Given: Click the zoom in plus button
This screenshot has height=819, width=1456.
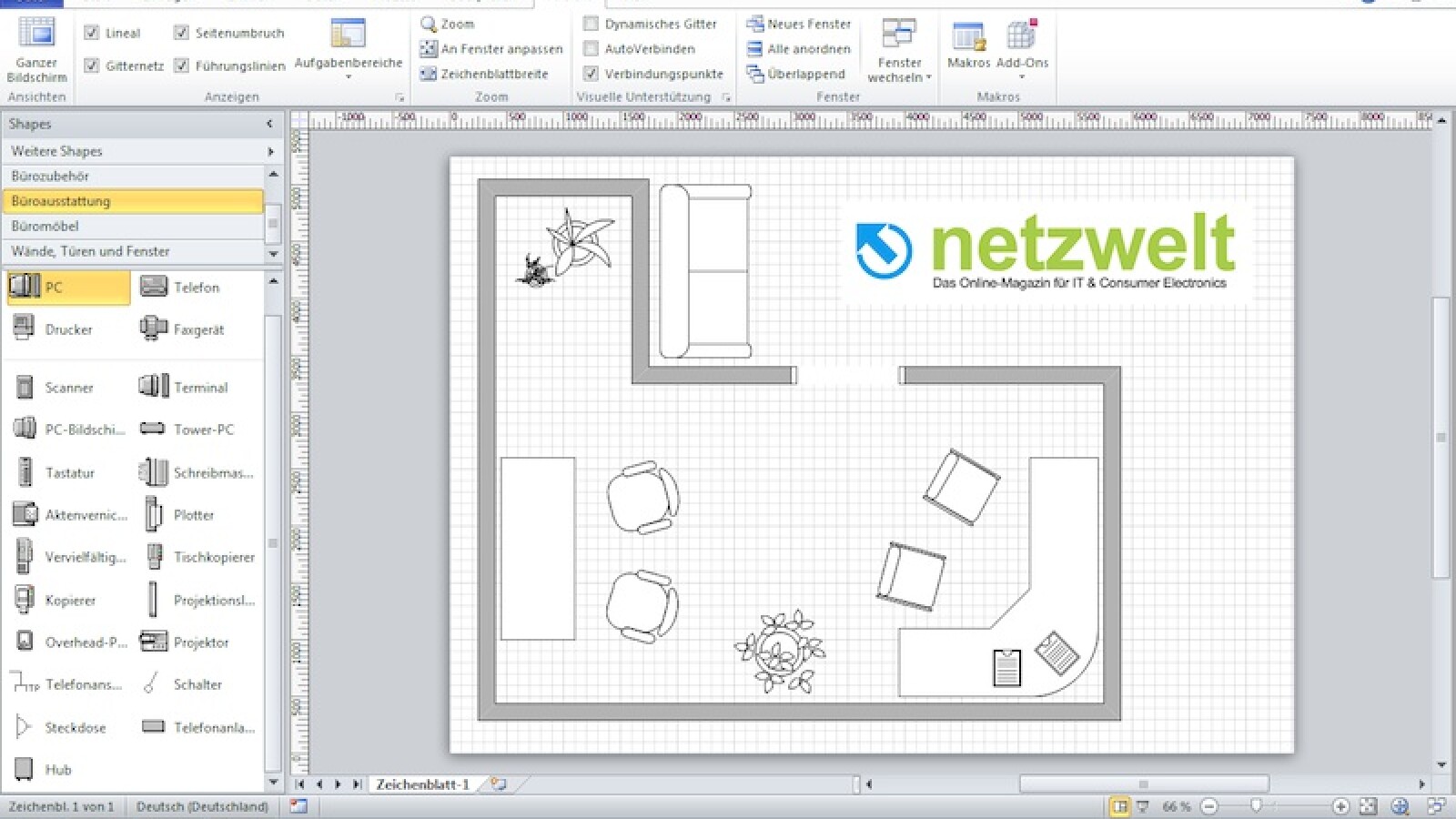Looking at the screenshot, I should (1340, 806).
